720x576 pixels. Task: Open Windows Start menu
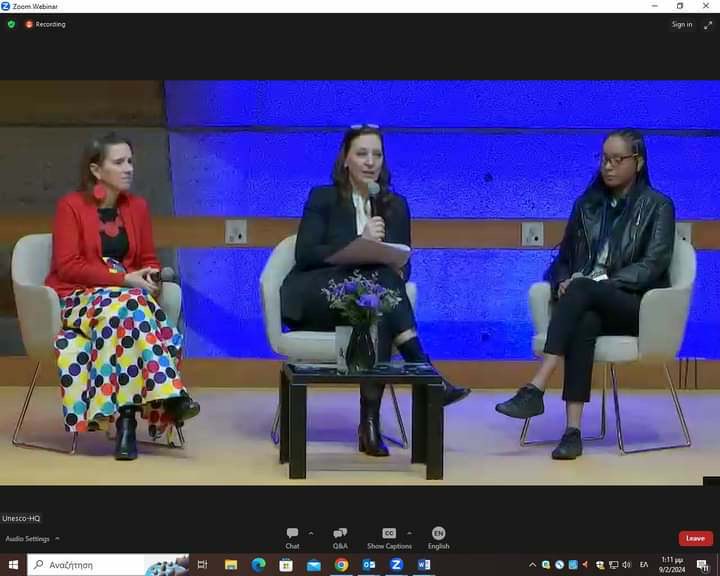pyautogui.click(x=12, y=565)
